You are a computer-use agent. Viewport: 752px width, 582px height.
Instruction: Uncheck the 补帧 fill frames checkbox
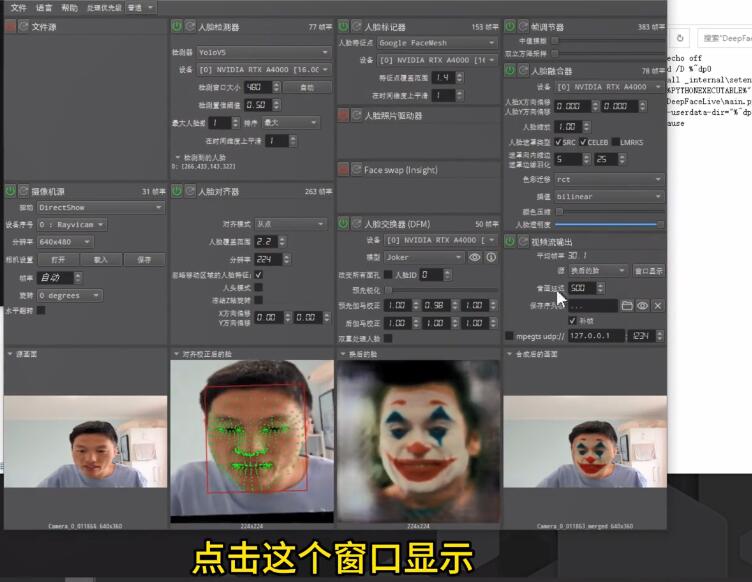coord(572,320)
